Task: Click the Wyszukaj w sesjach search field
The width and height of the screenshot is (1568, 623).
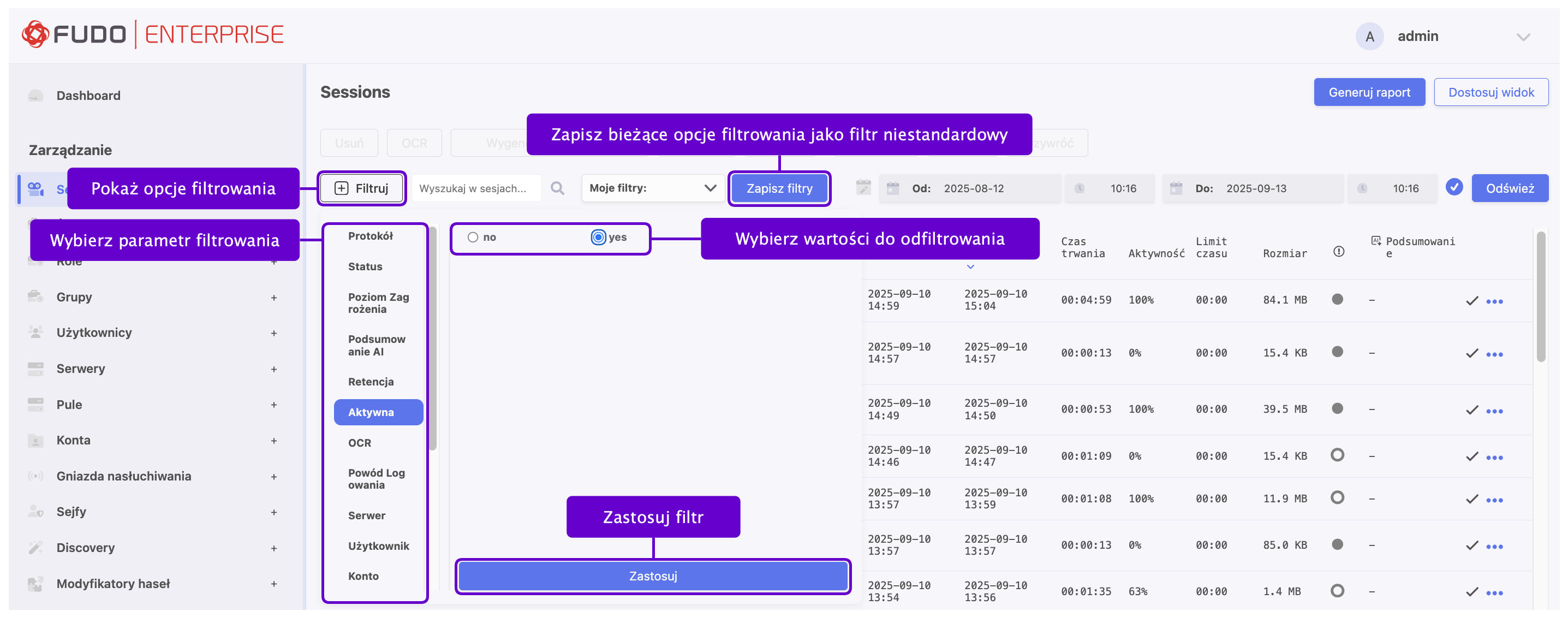Action: click(476, 188)
